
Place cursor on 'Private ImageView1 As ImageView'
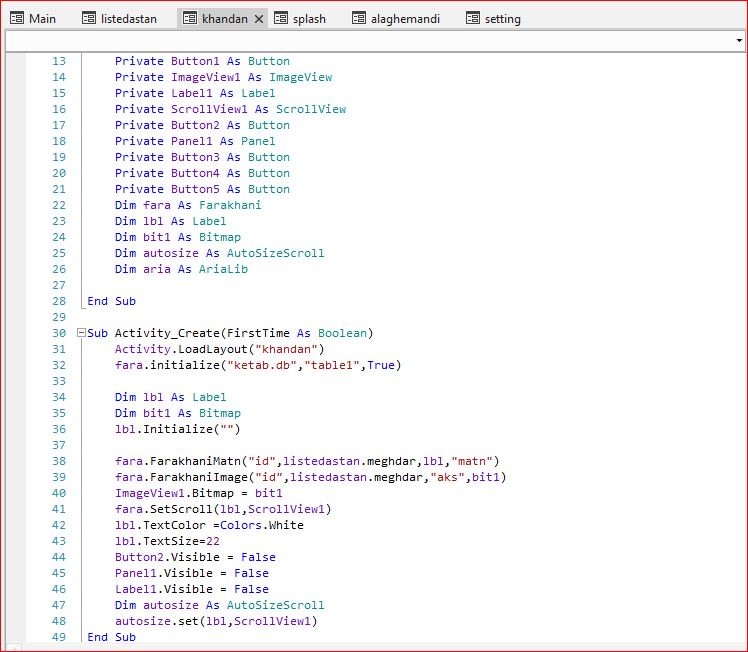[223, 77]
